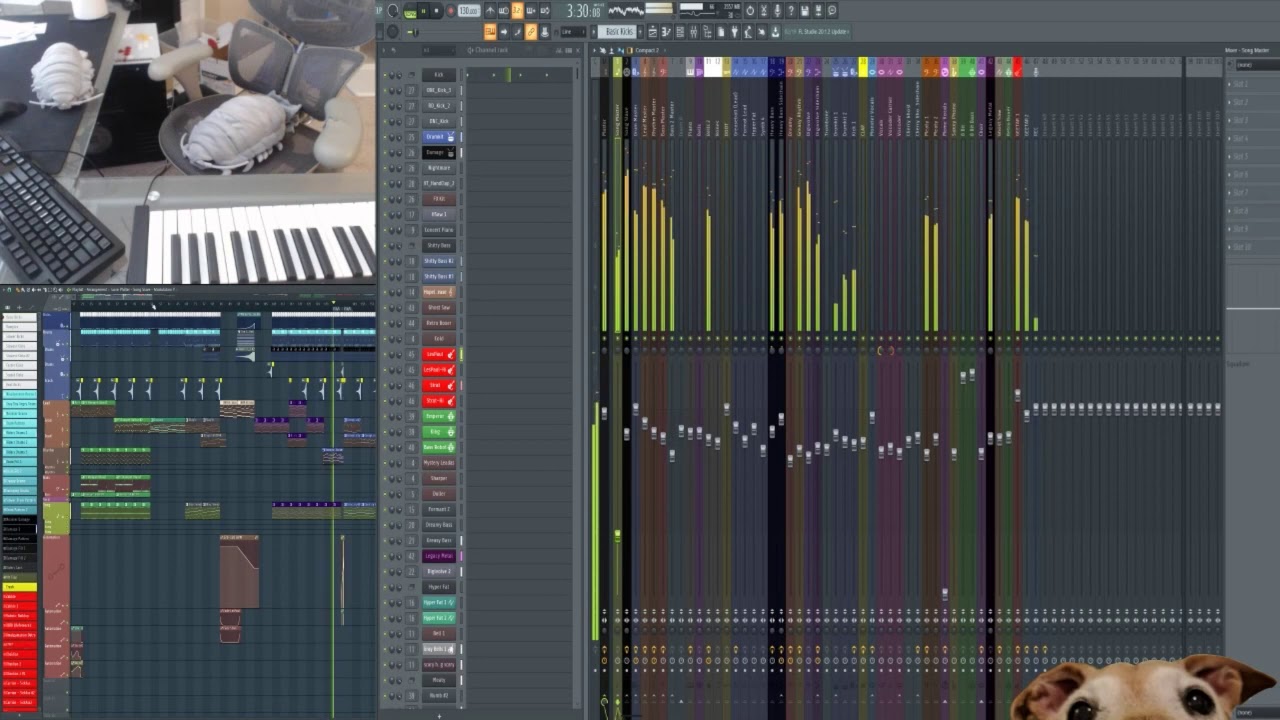Add a new pattern with the plus next to Basic Kicks
The width and height of the screenshot is (1280, 720).
640,32
